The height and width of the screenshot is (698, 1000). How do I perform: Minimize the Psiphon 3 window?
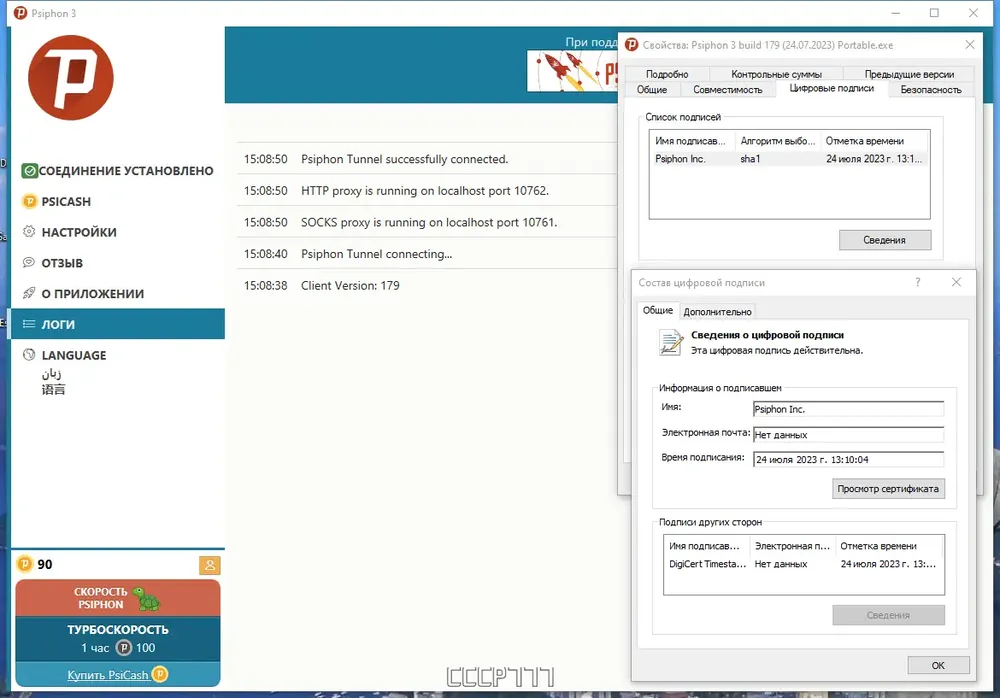coord(895,13)
